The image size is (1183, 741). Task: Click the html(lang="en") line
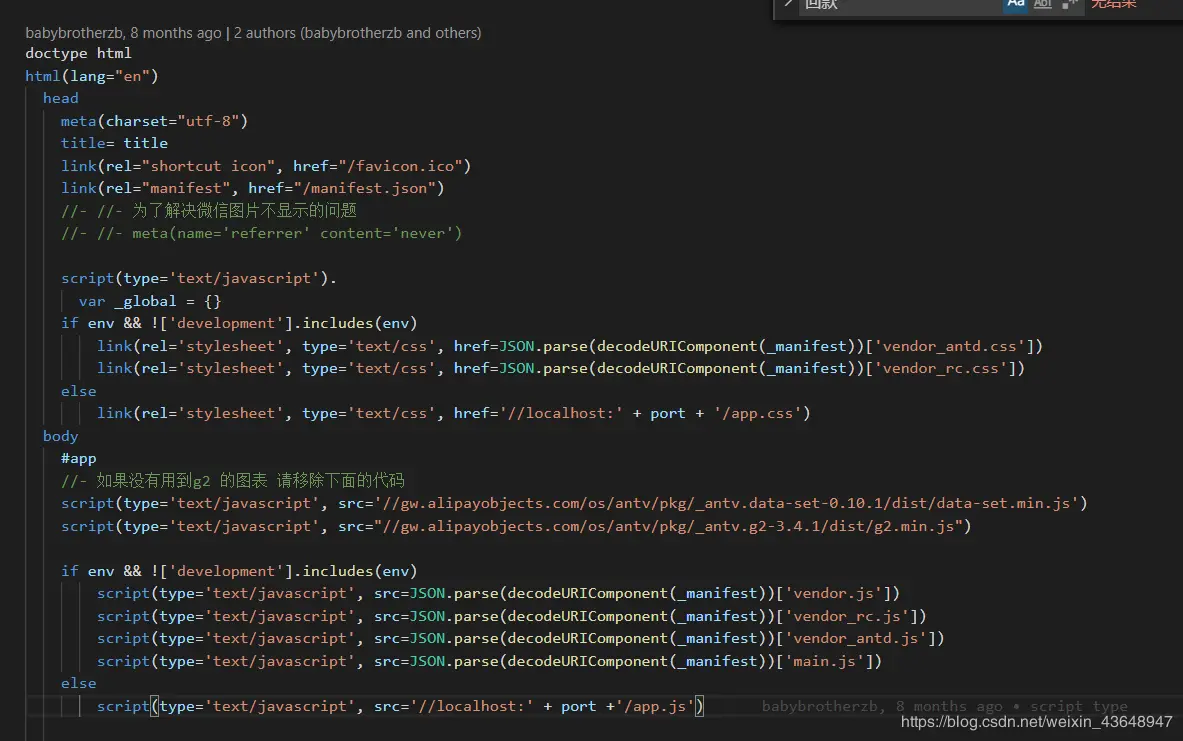[x=92, y=76]
